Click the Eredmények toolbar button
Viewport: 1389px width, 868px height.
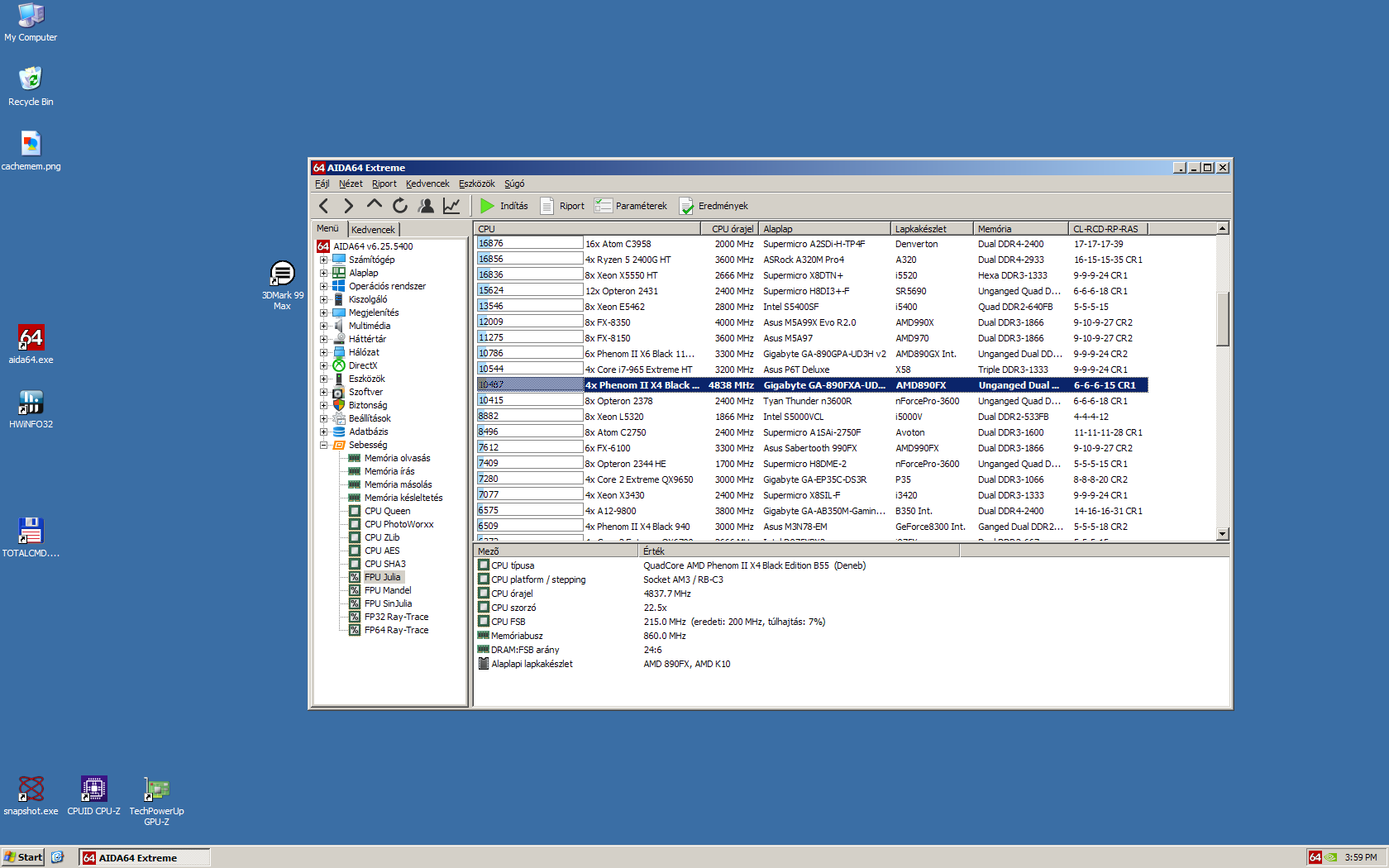tap(714, 206)
